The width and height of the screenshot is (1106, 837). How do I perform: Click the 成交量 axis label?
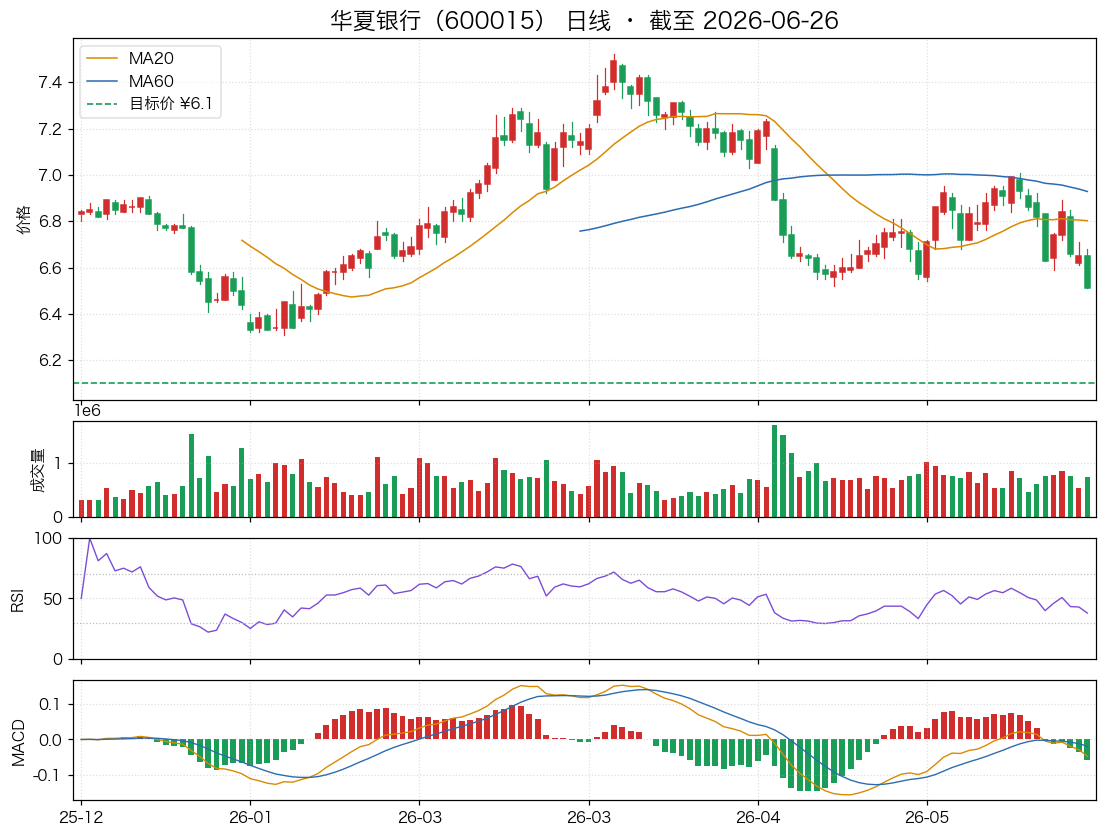tap(37, 470)
